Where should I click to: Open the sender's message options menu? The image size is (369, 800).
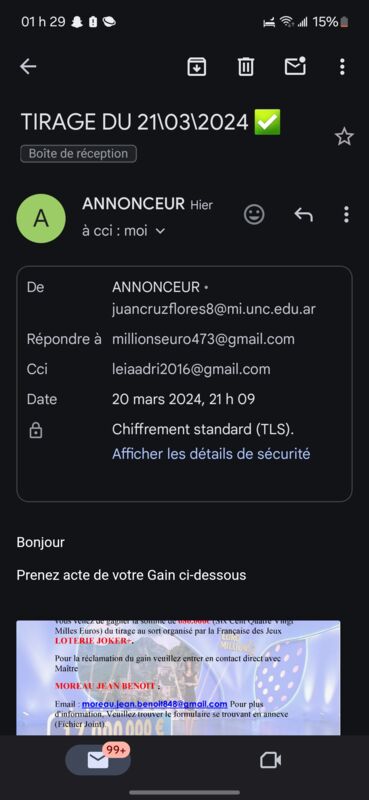(346, 215)
